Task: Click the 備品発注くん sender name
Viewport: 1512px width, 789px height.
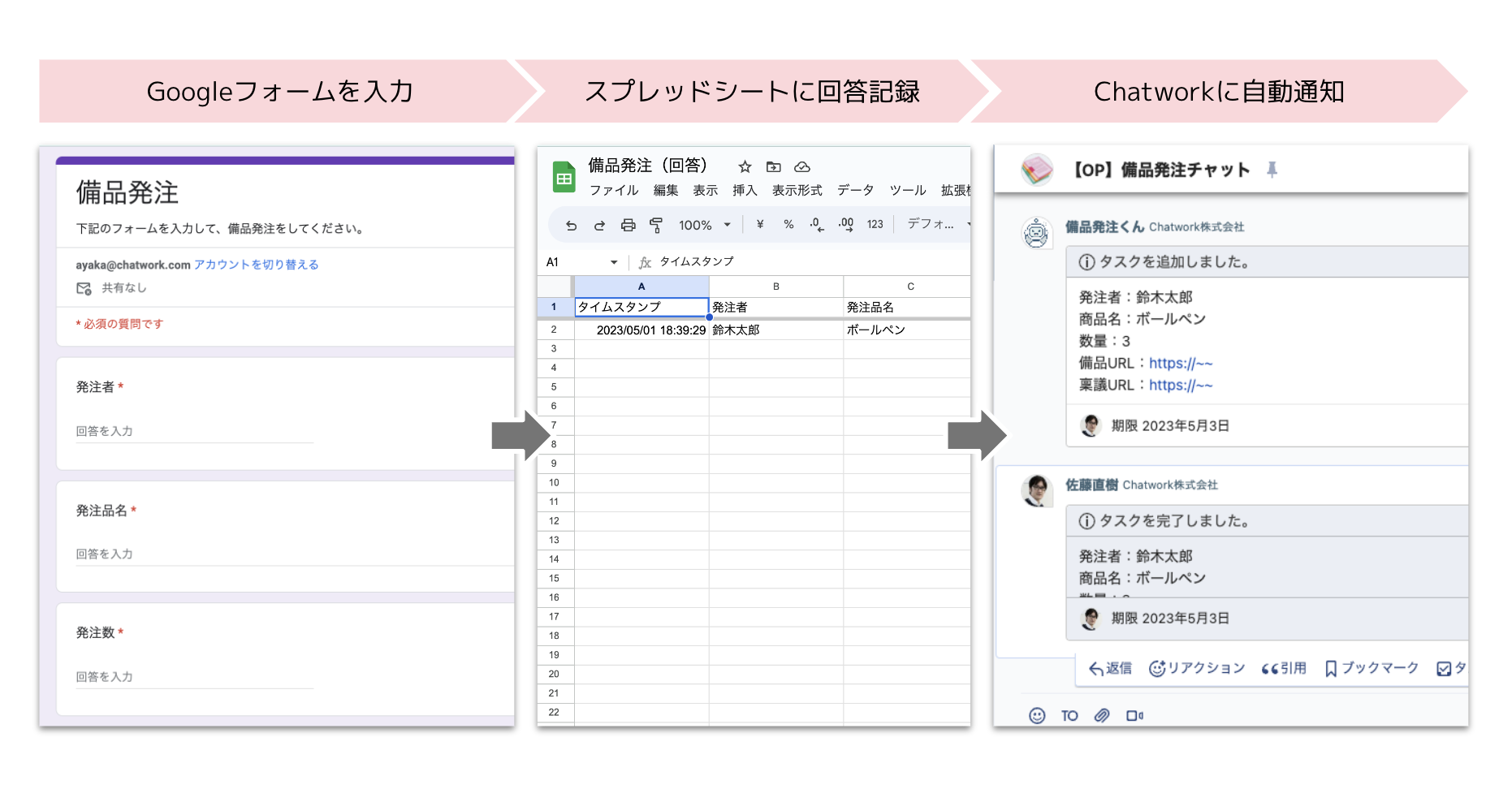Action: [x=1104, y=226]
